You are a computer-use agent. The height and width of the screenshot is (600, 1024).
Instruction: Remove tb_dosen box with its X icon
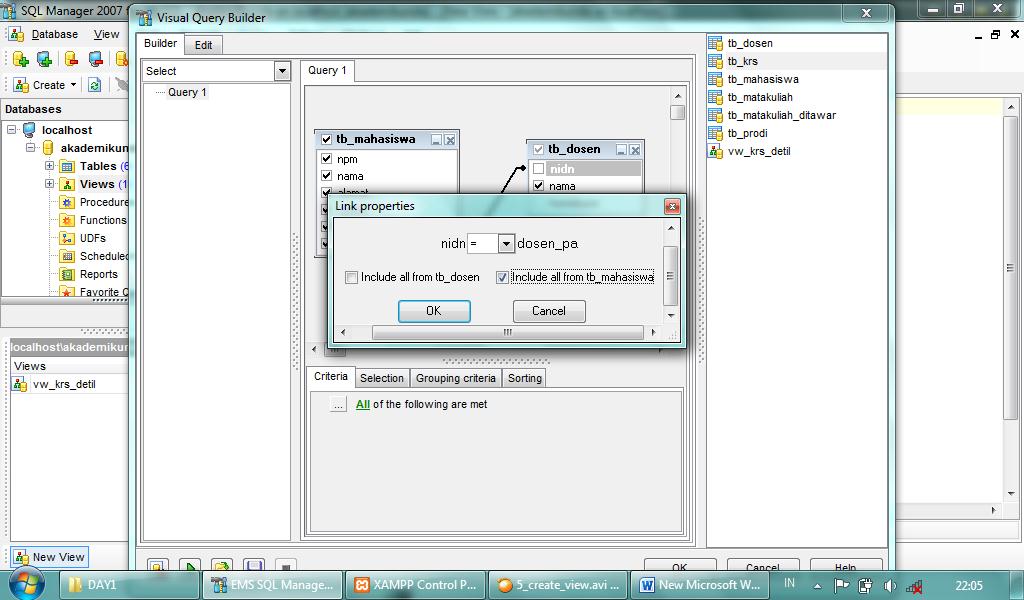point(635,150)
